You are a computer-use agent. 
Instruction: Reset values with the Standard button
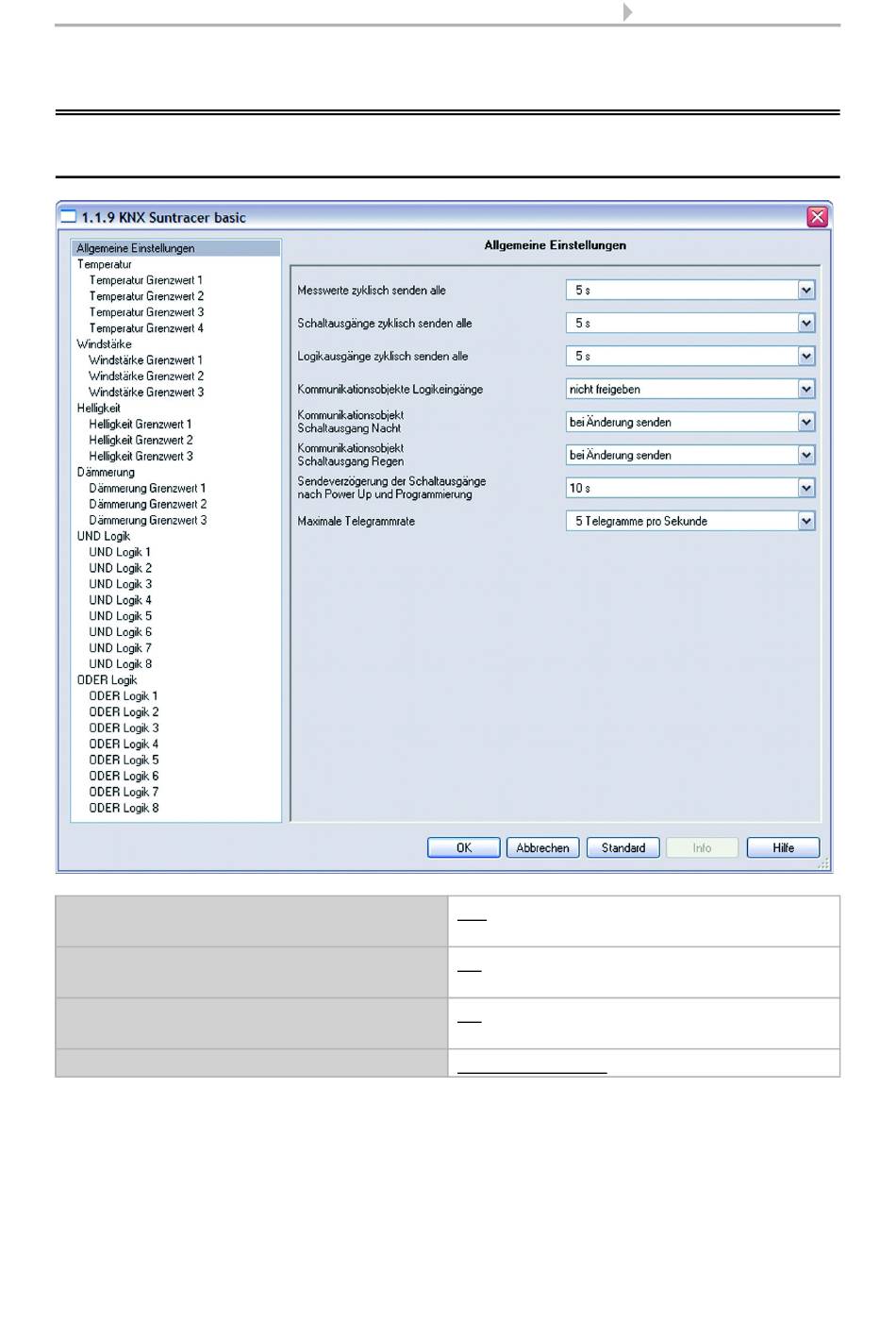click(623, 848)
